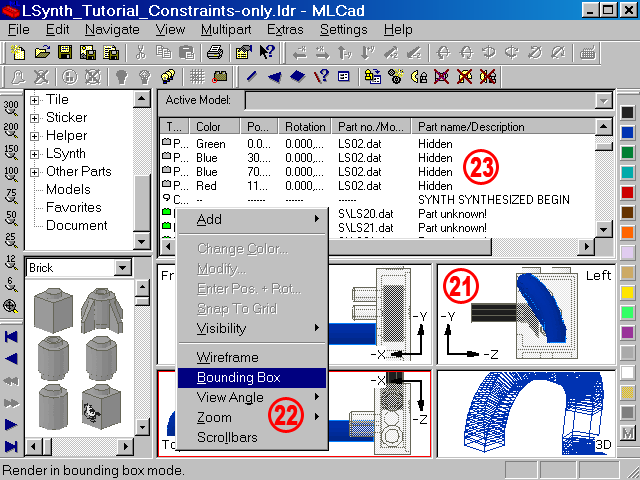Click the Left view pane
This screenshot has width=640, height=480.
[526, 314]
